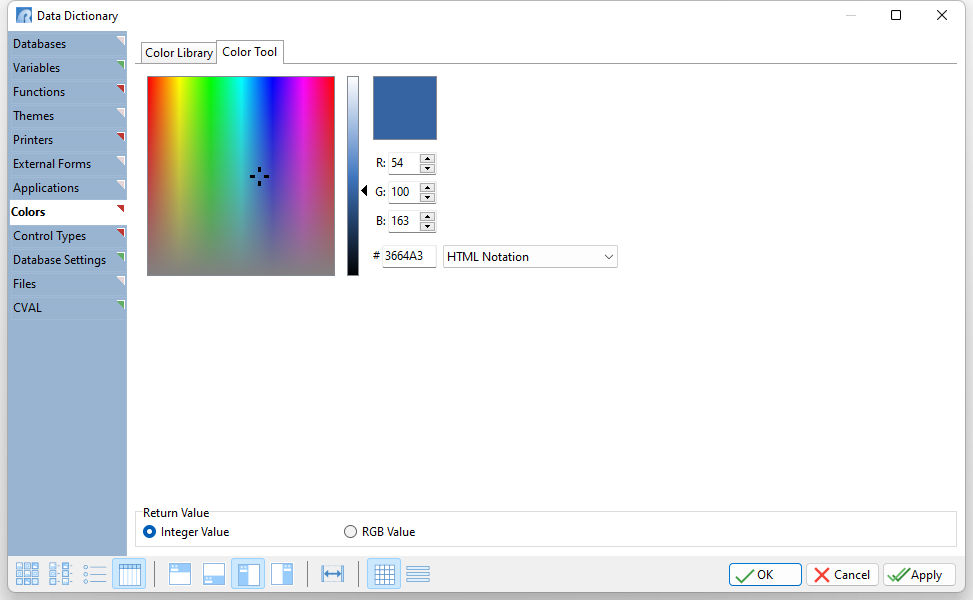973x600 pixels.
Task: Click the brightness slider bar
Action: (x=352, y=176)
